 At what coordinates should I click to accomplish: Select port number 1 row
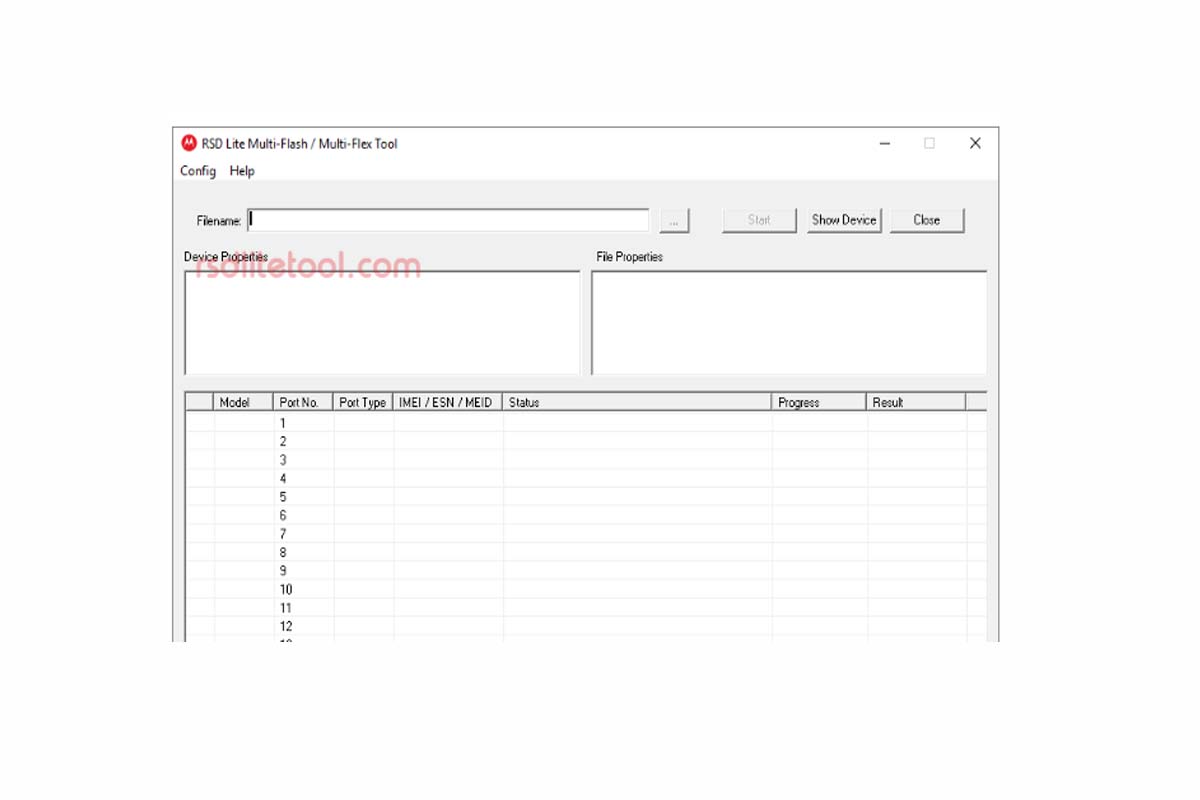point(586,423)
